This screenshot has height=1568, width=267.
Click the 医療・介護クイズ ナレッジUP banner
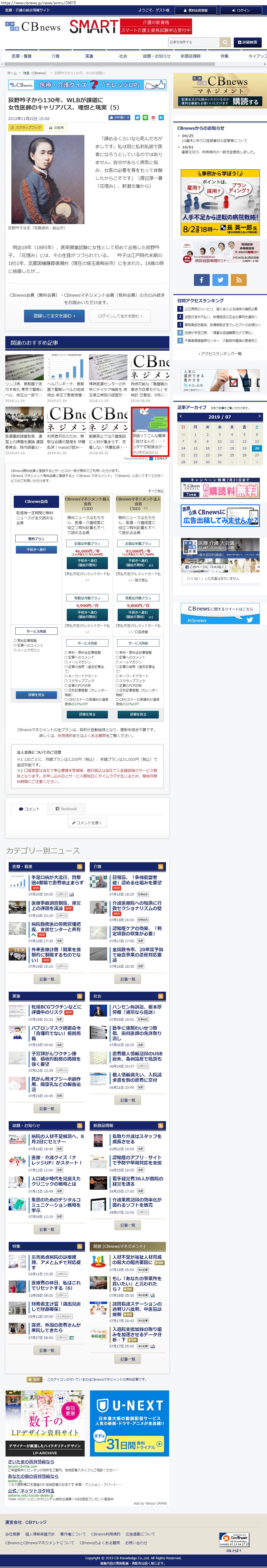(x=87, y=85)
